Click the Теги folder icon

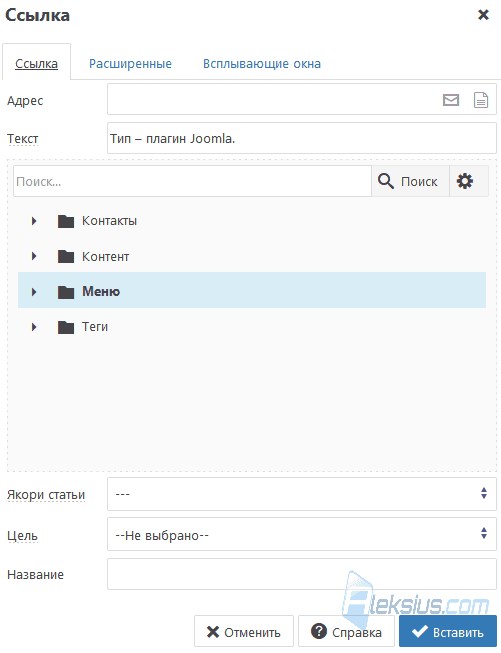66,327
